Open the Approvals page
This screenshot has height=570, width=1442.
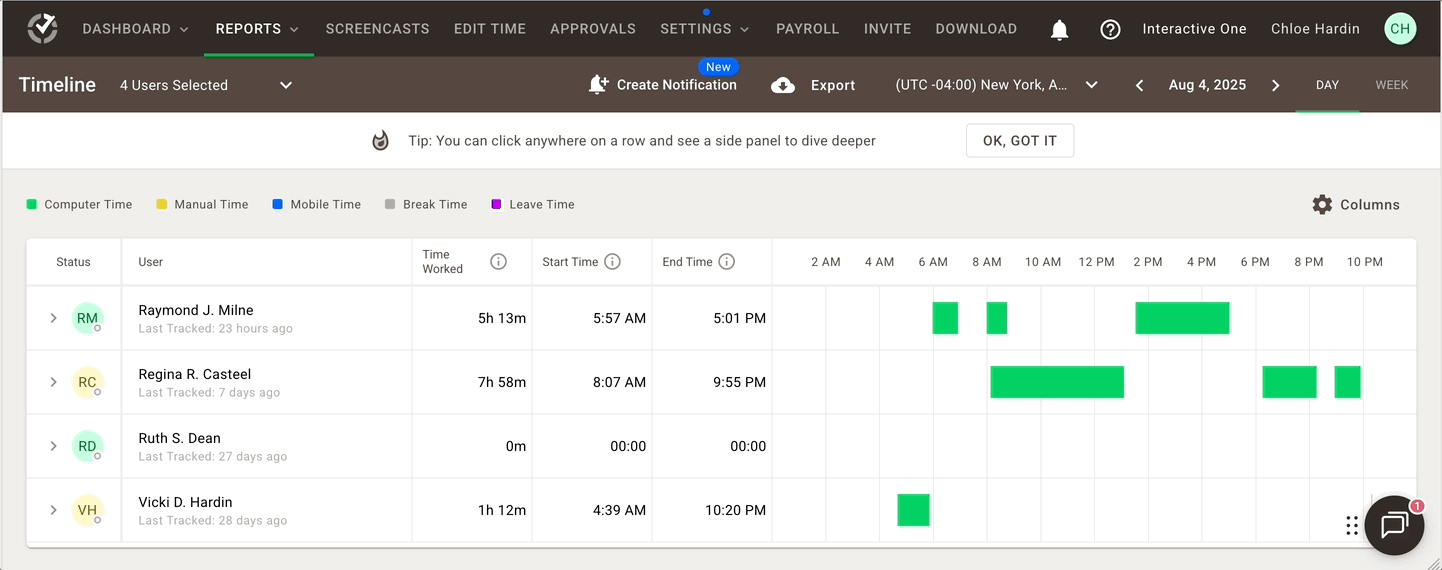coord(593,29)
